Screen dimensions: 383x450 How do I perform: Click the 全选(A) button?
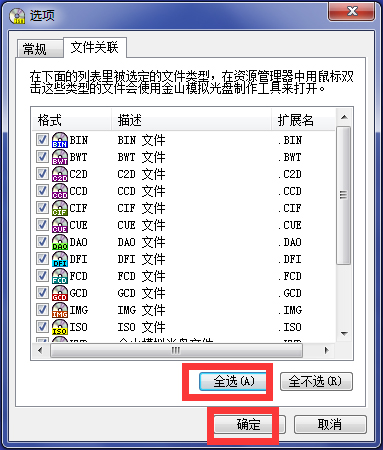[x=233, y=381]
